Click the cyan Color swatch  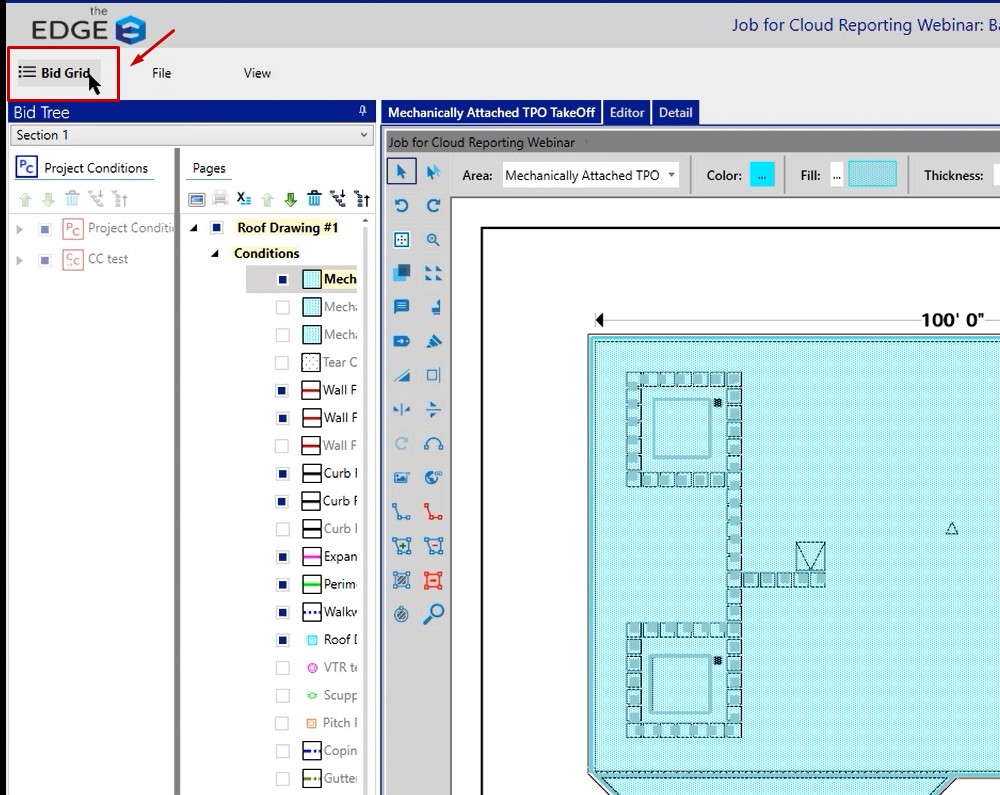pos(761,175)
